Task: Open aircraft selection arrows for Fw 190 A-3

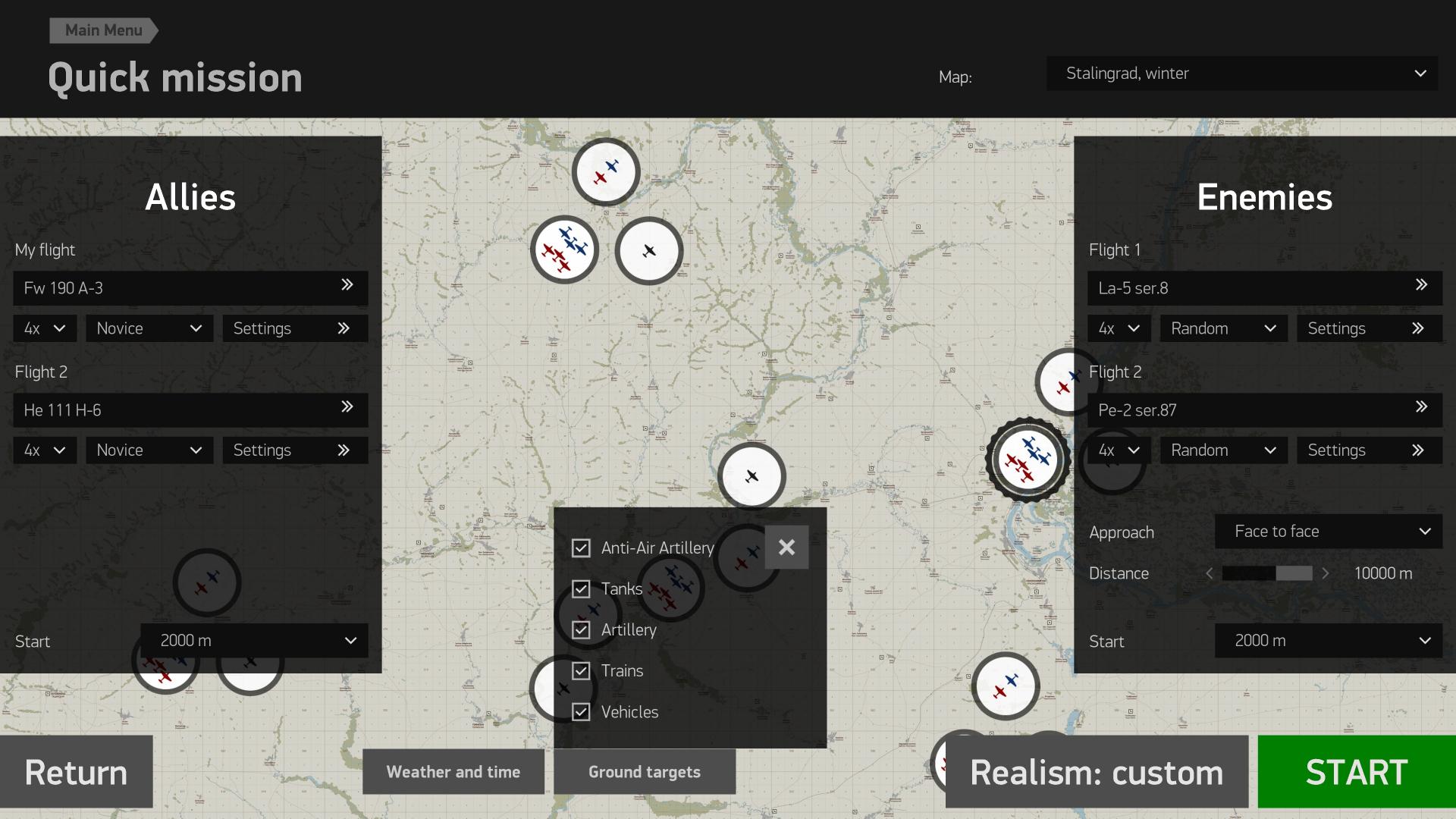Action: coord(347,285)
